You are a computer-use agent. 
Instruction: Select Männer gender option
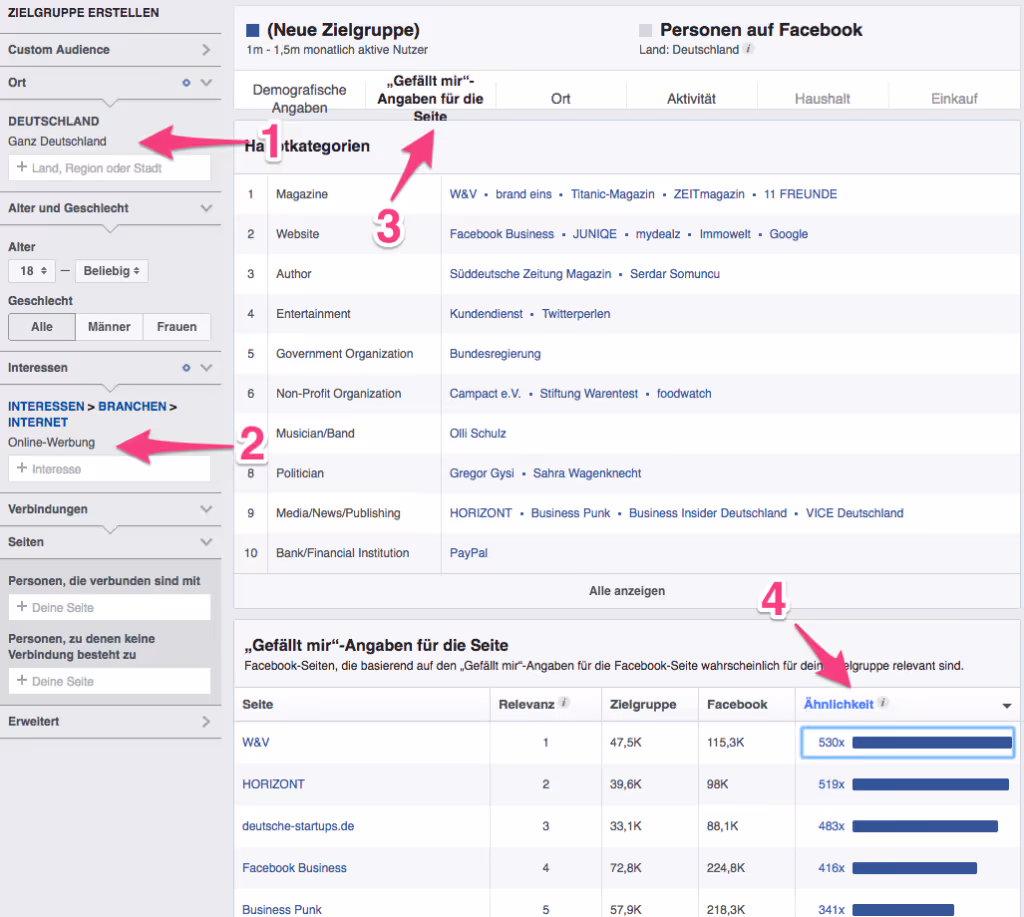[109, 327]
